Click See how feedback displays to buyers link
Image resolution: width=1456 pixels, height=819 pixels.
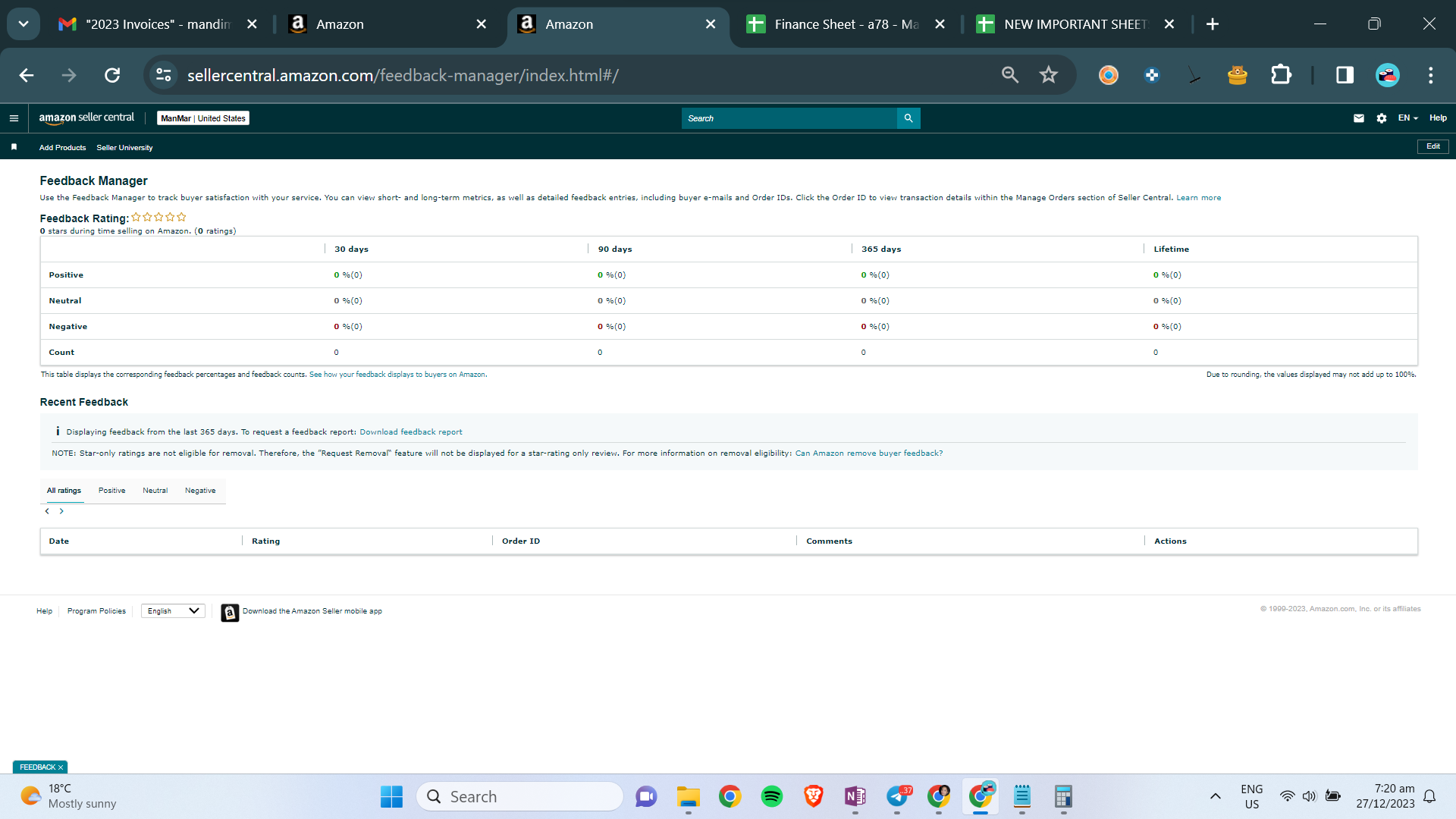pos(398,375)
